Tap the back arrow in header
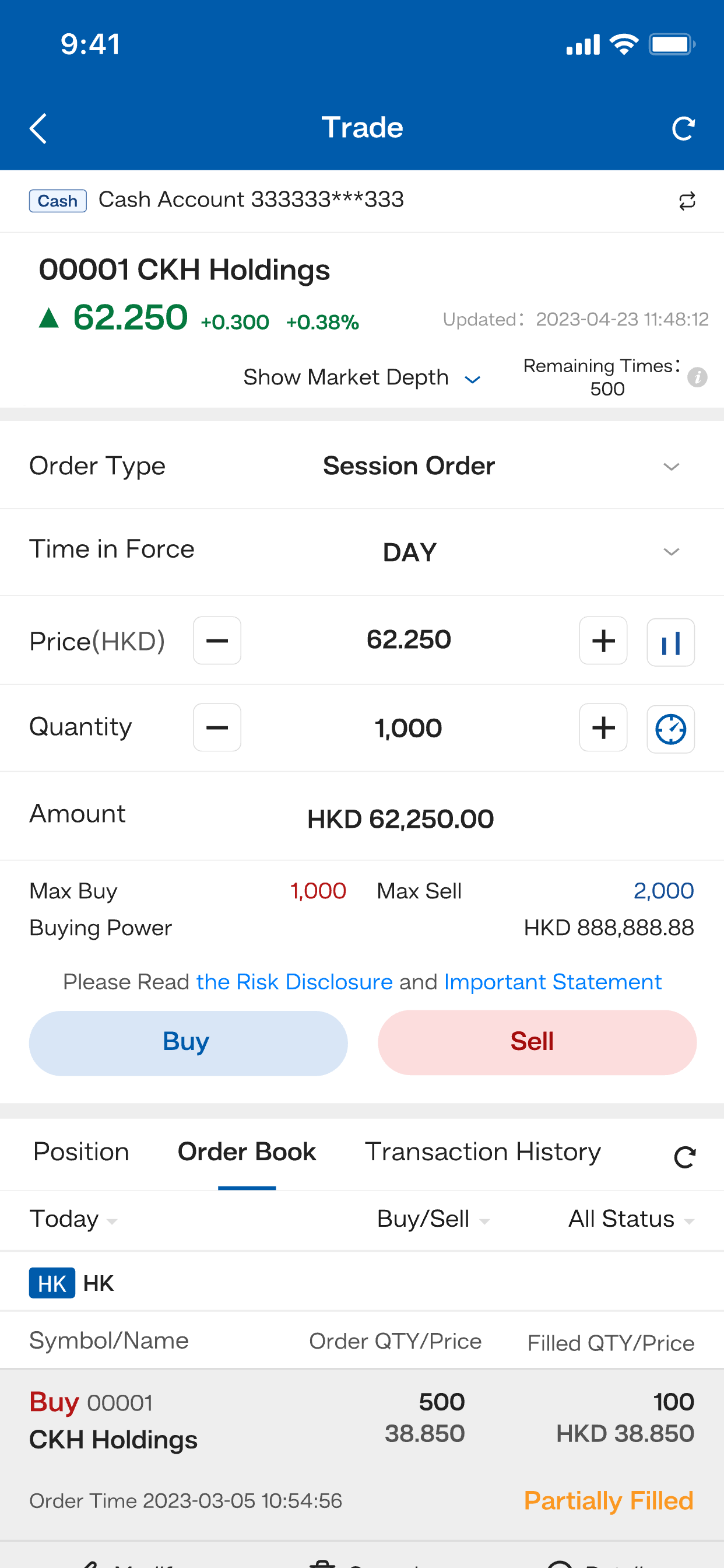 [38, 128]
